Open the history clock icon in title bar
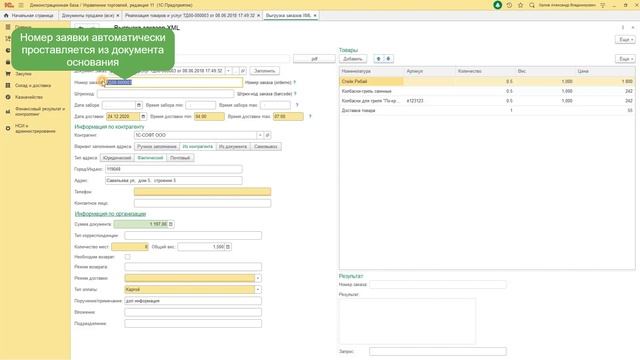The width and height of the screenshot is (640, 360). (x=509, y=5)
